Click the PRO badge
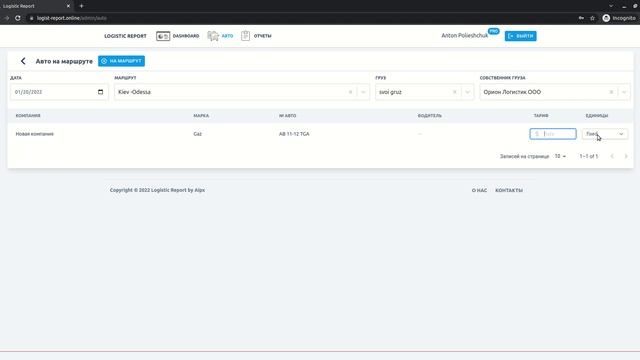640x360 pixels. pyautogui.click(x=494, y=31)
